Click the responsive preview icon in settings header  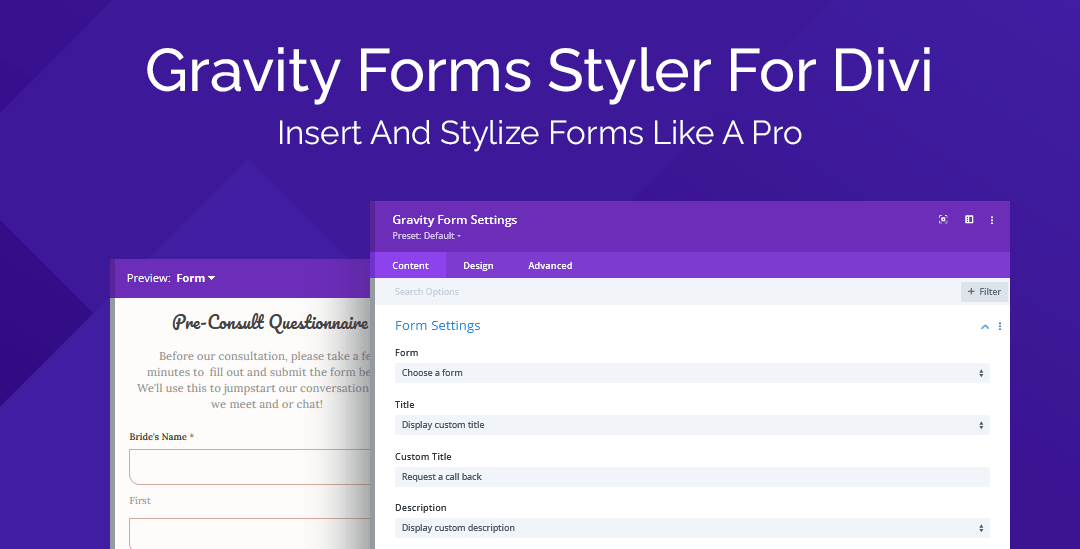[x=943, y=220]
